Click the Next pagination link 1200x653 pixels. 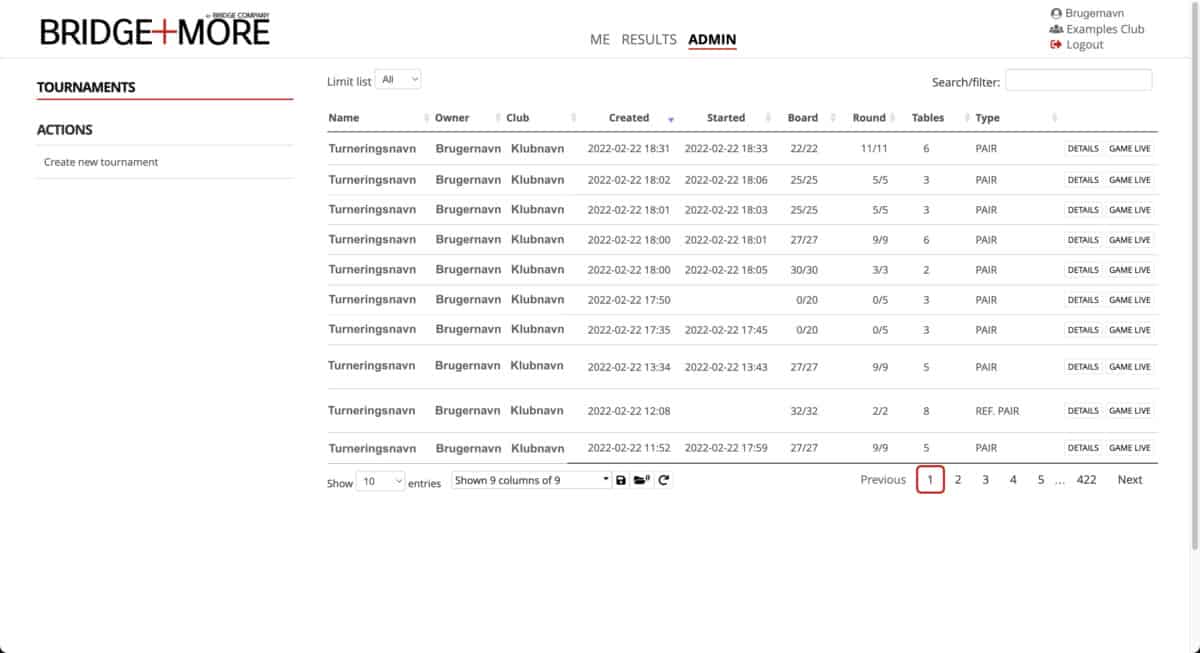coord(1129,480)
